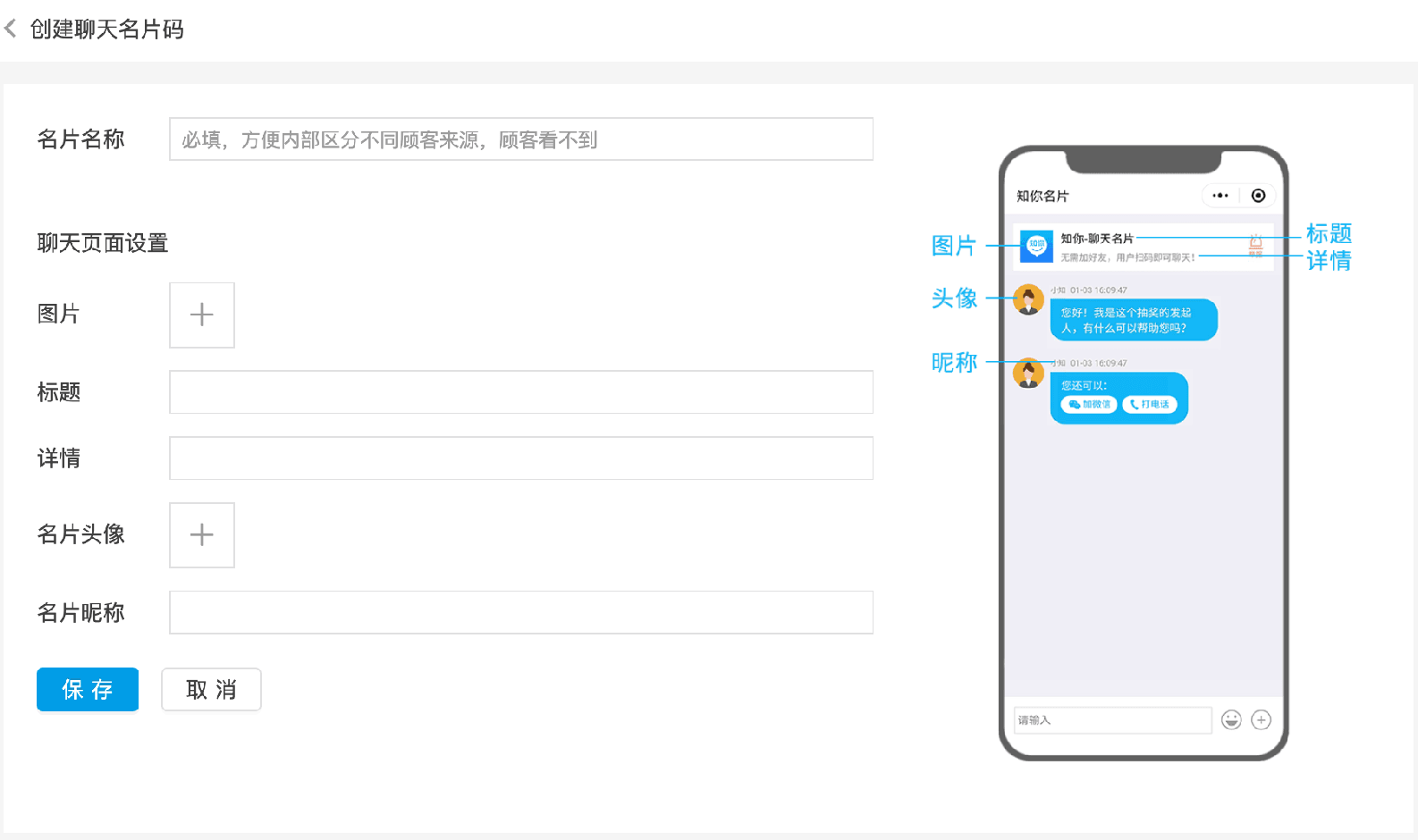The width and height of the screenshot is (1418, 840).
Task: Add image with 图片 plus box
Action: tap(202, 315)
